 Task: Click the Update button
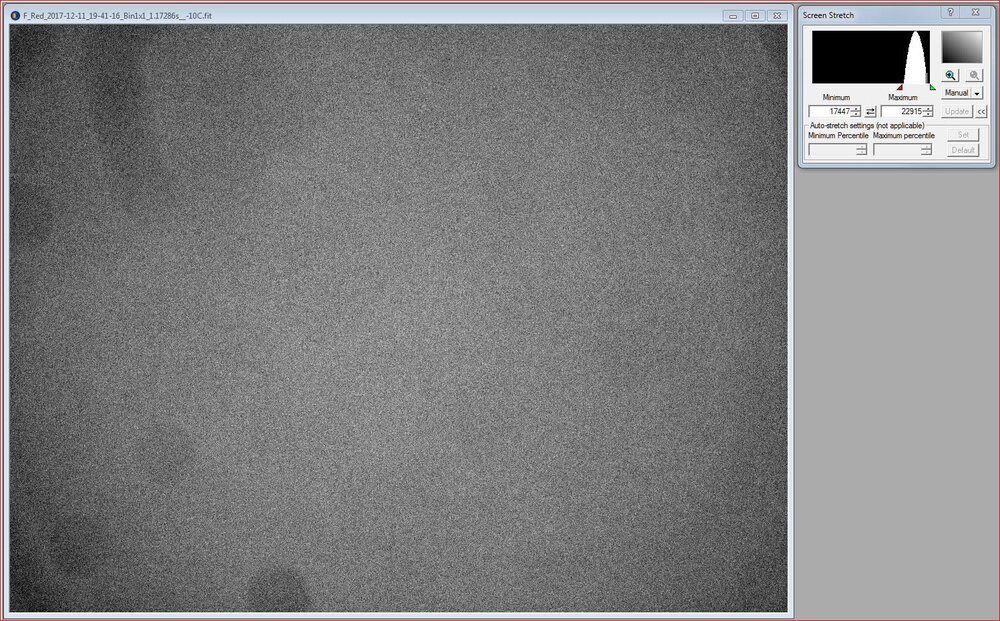coord(956,111)
